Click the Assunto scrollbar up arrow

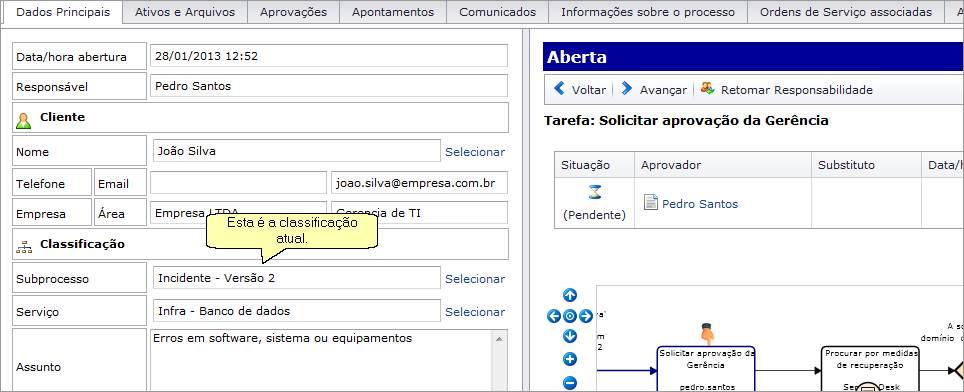point(499,338)
